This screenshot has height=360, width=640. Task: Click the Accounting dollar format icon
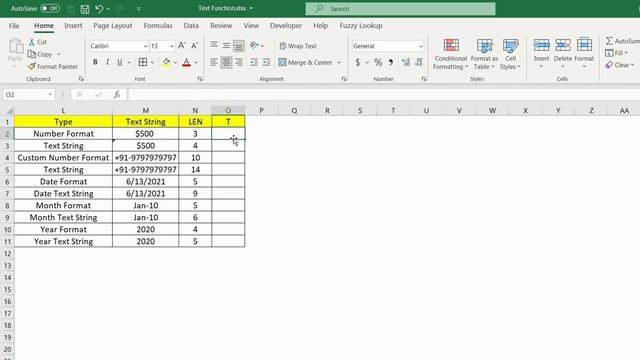[x=358, y=62]
